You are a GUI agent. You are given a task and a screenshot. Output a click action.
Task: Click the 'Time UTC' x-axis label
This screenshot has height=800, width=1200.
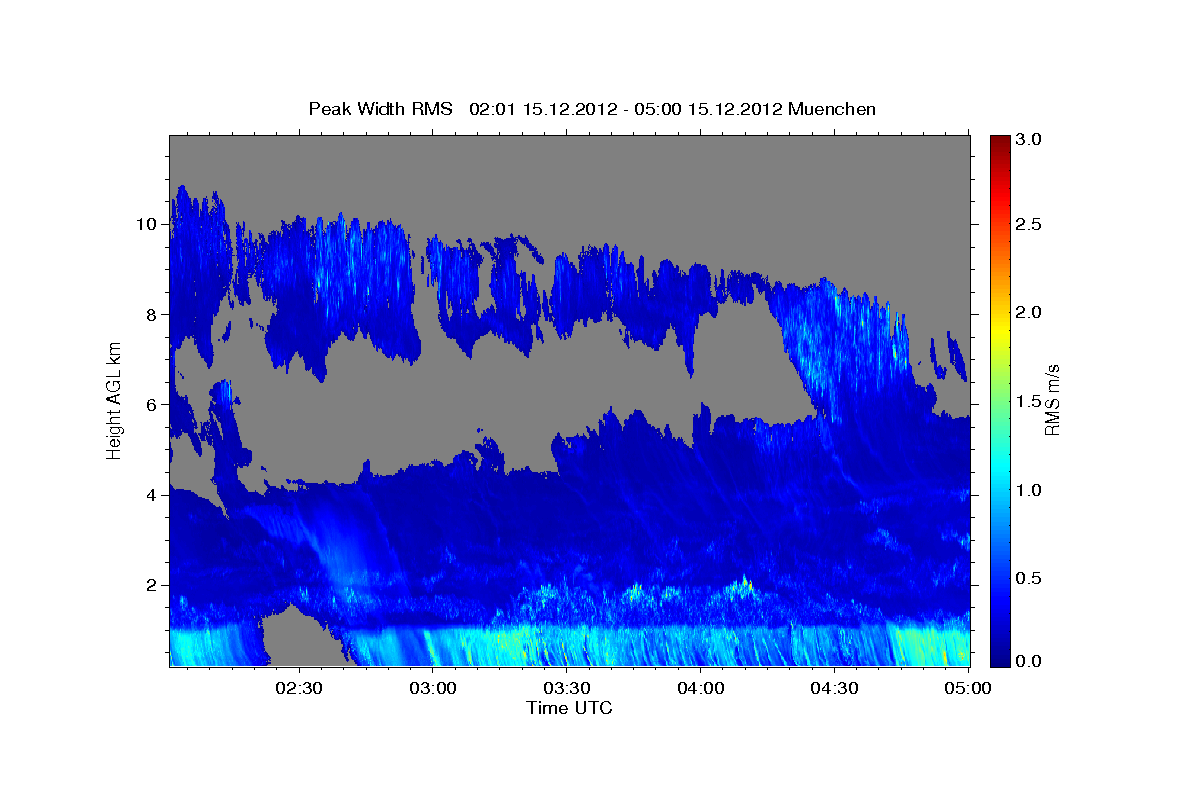[569, 708]
